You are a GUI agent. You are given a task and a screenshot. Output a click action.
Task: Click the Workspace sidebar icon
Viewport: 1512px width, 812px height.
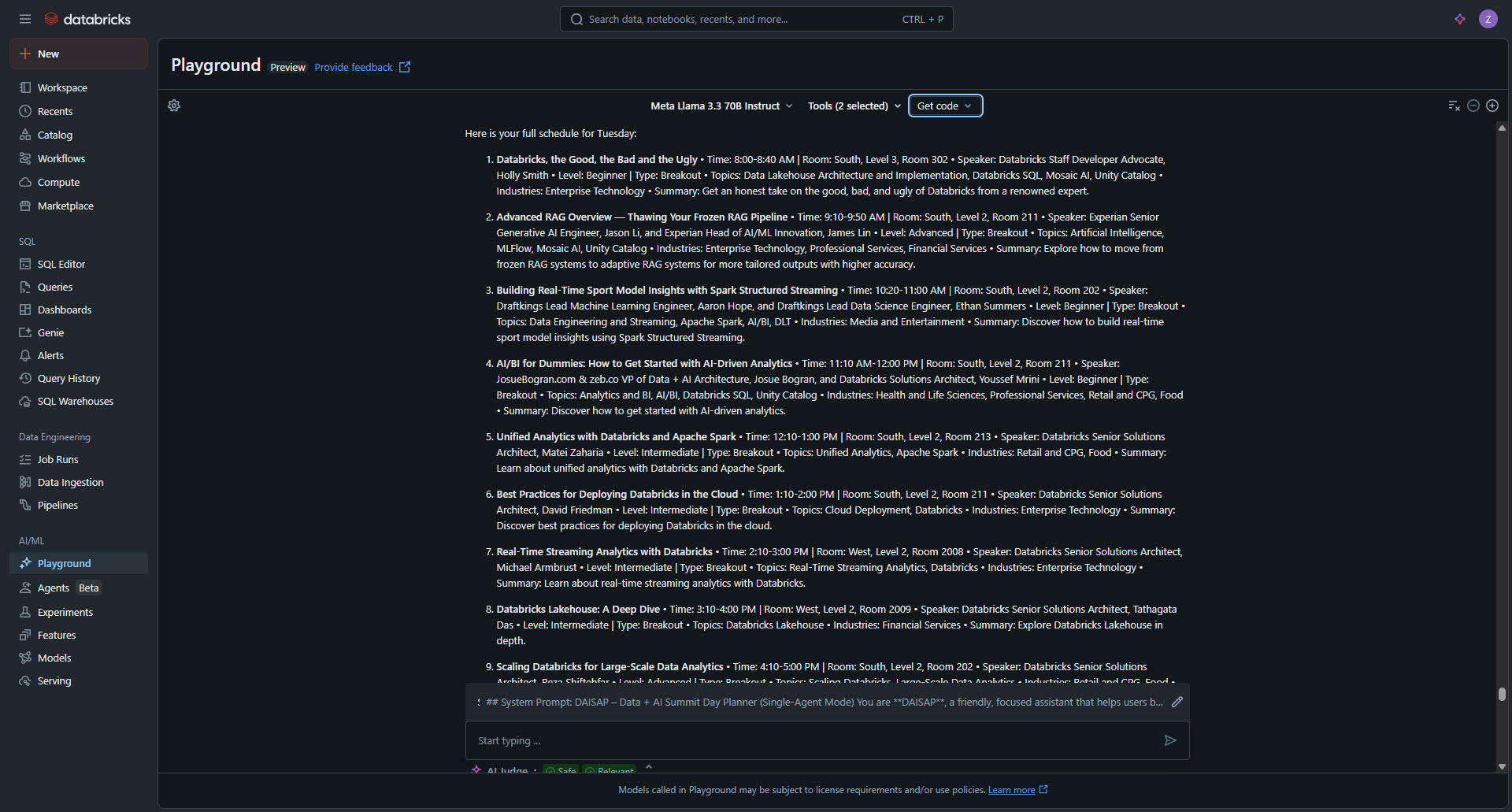click(x=25, y=87)
